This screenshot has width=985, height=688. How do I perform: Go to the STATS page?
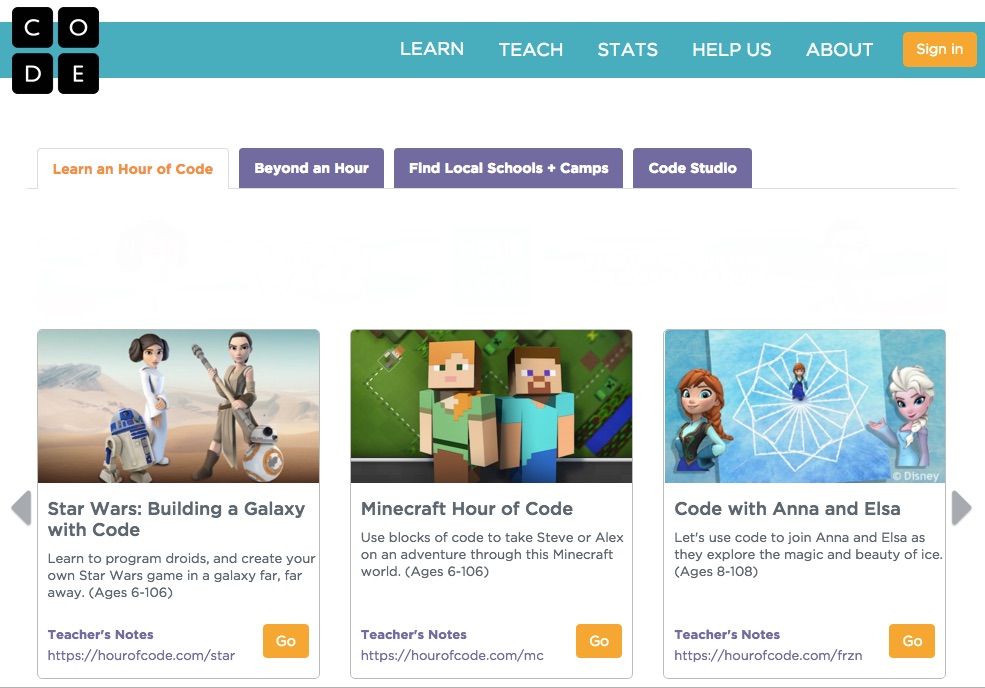point(627,49)
